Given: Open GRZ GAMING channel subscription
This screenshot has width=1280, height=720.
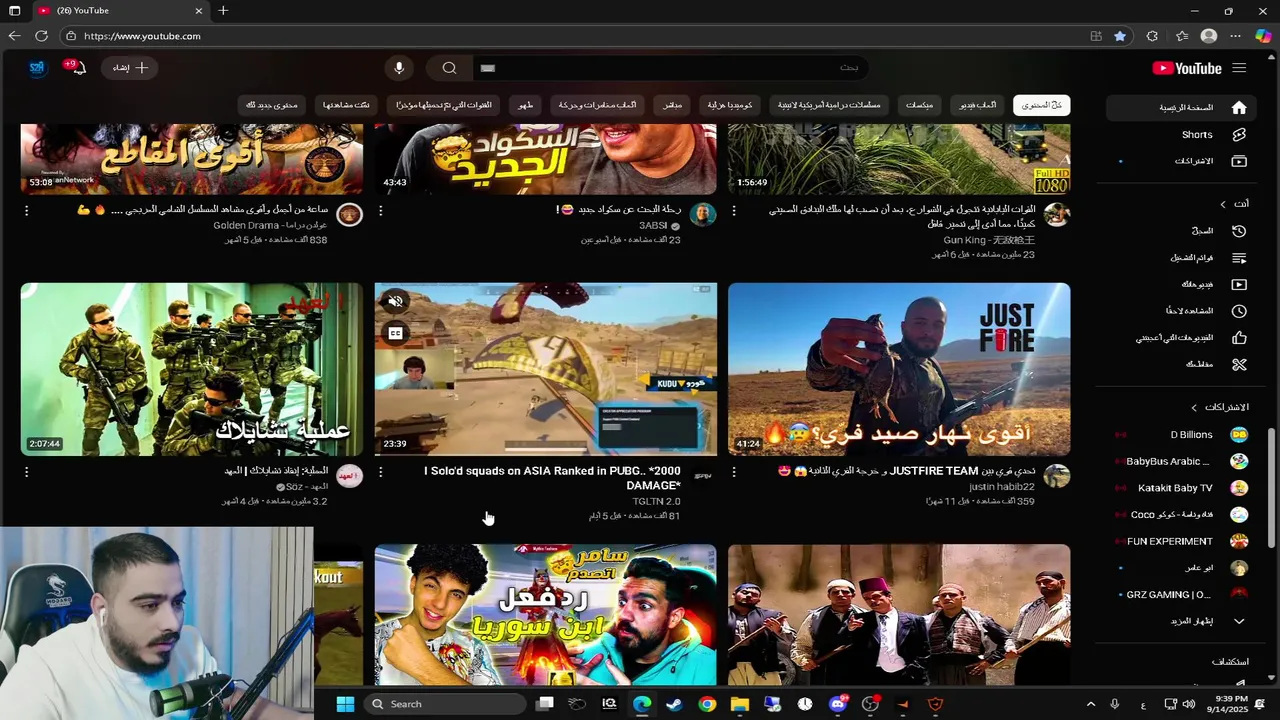Looking at the screenshot, I should [1180, 595].
